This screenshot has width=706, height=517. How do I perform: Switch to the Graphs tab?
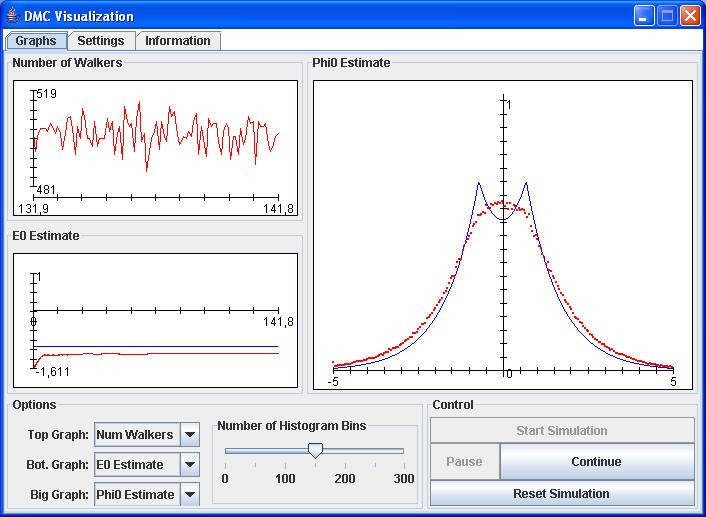[36, 41]
